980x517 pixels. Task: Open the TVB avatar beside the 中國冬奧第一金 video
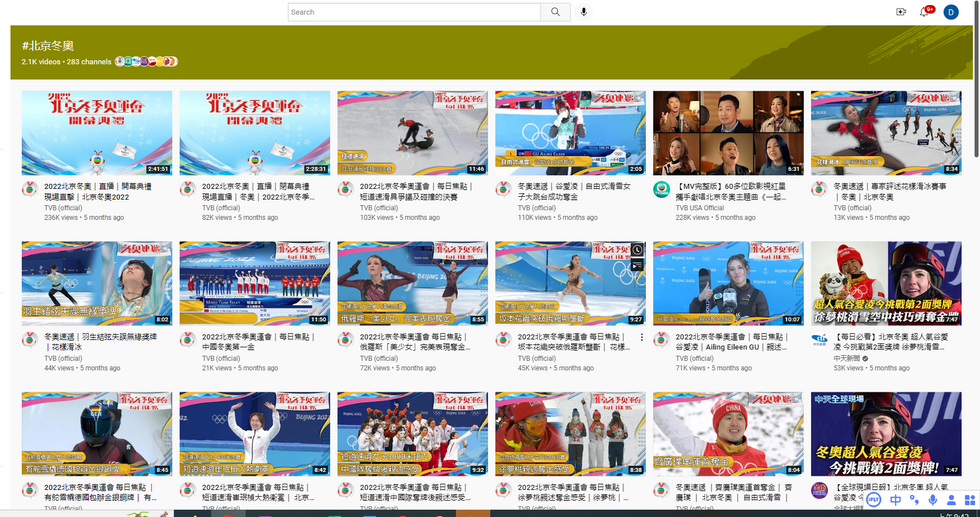click(x=188, y=339)
